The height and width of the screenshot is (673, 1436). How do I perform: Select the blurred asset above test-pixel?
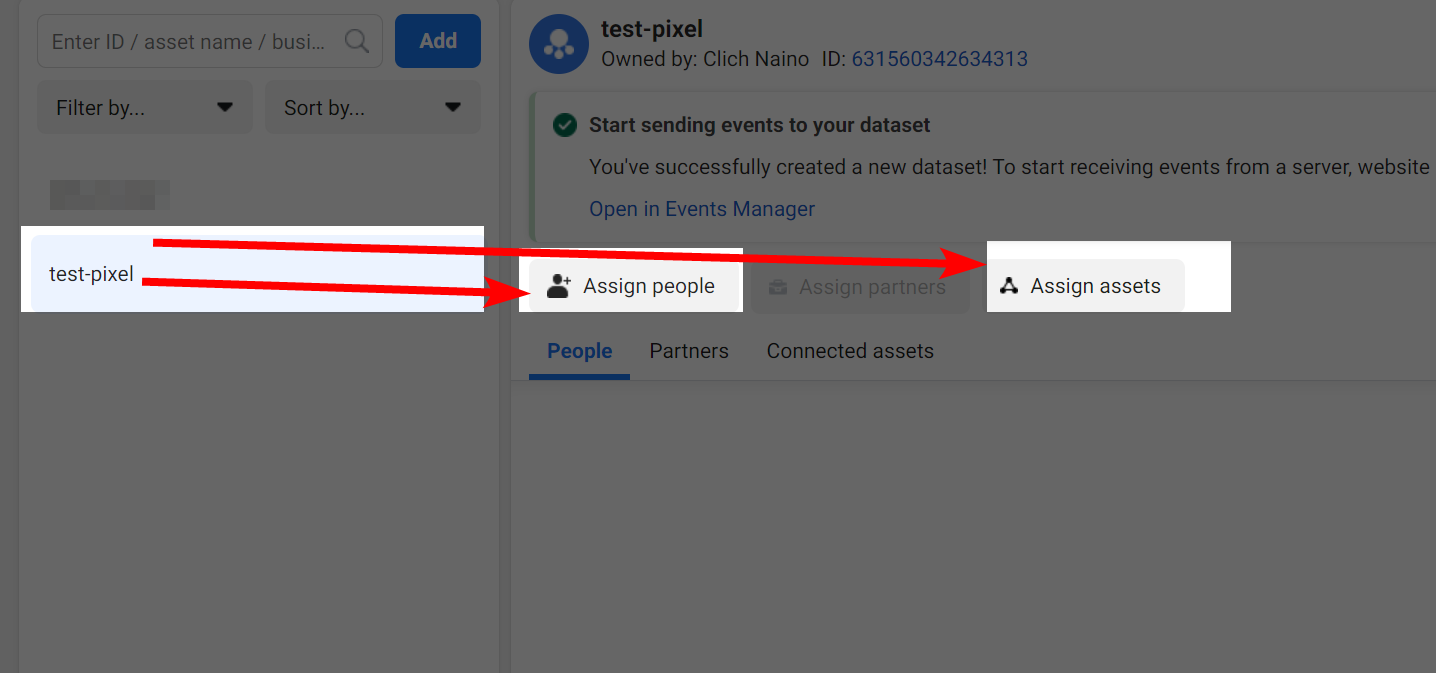[x=109, y=194]
